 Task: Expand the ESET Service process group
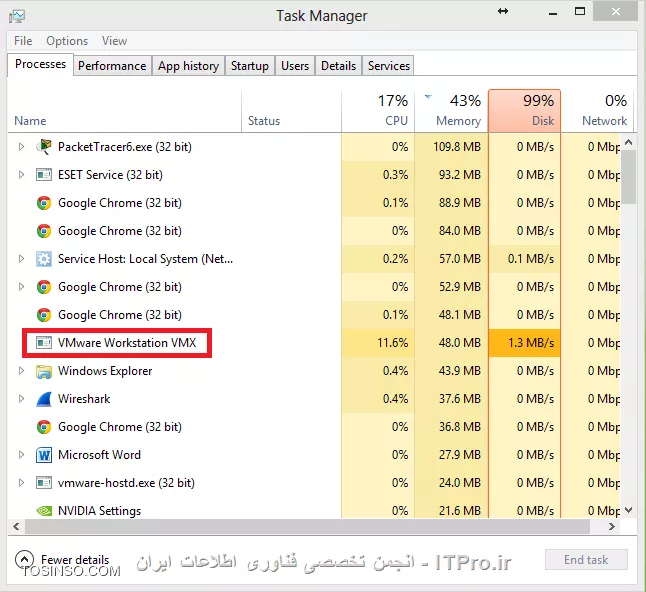coord(21,175)
